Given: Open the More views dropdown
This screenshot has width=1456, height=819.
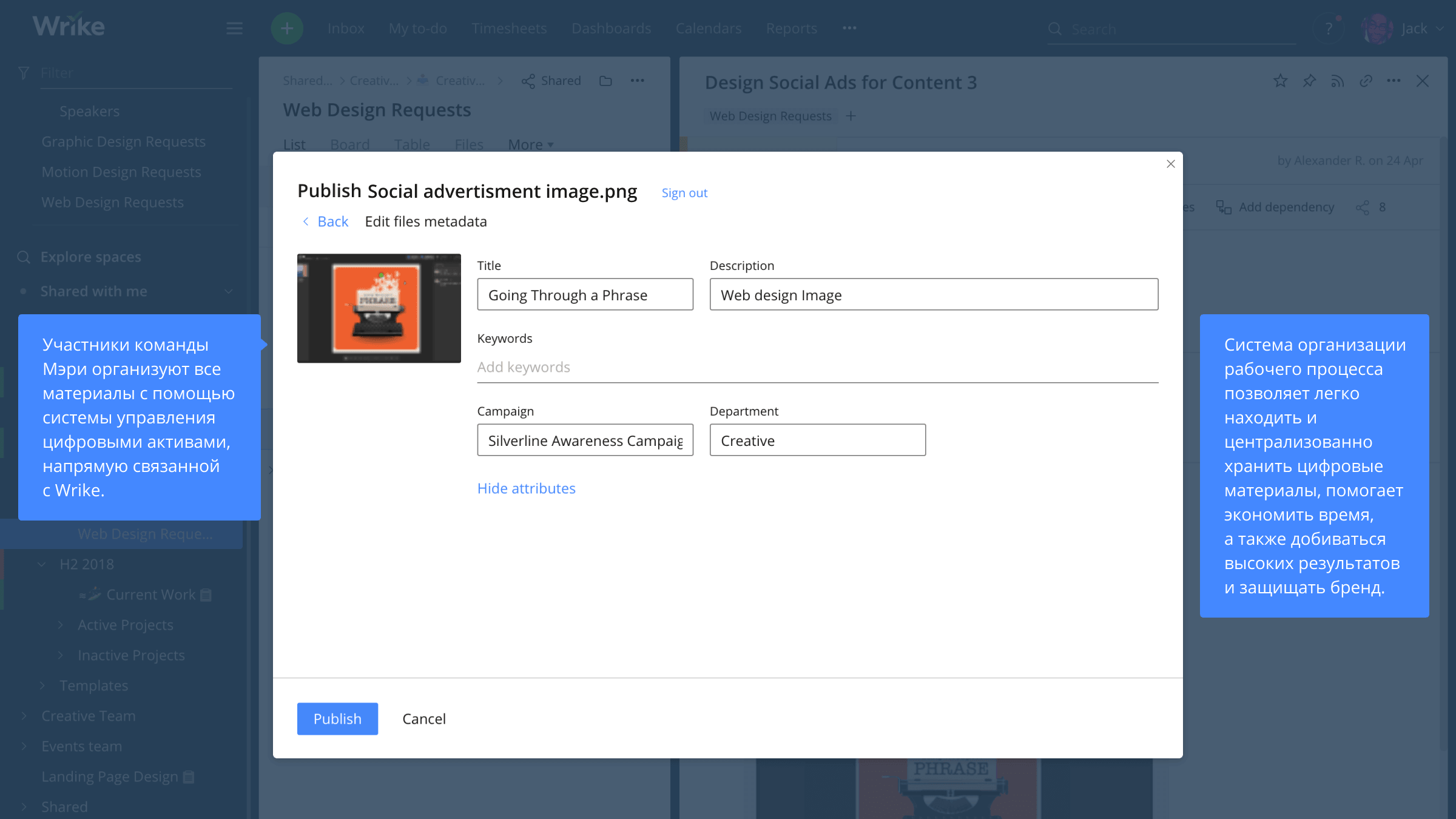Looking at the screenshot, I should (531, 144).
